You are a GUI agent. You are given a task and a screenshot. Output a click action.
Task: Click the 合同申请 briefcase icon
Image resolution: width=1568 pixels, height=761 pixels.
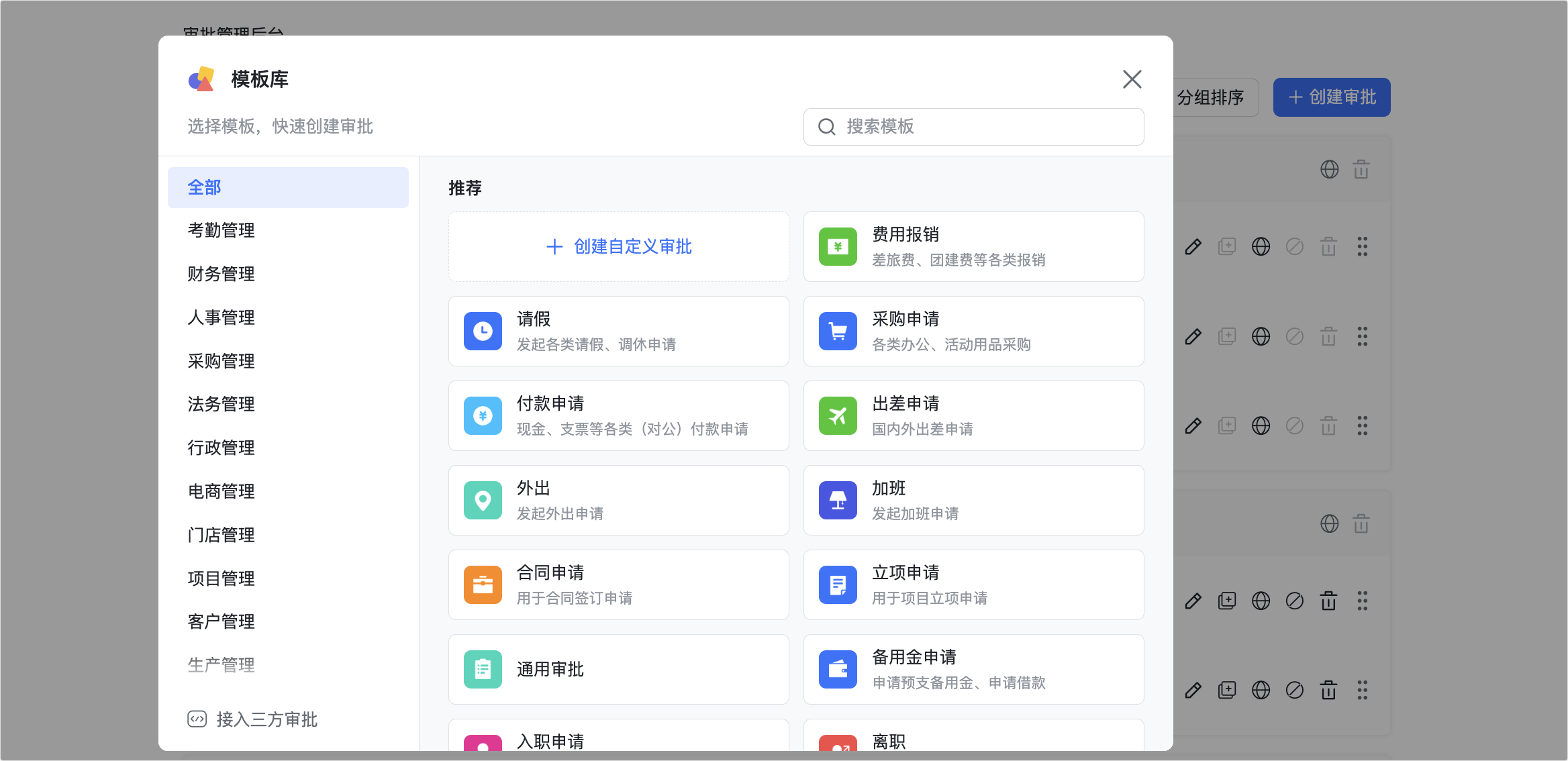(483, 585)
